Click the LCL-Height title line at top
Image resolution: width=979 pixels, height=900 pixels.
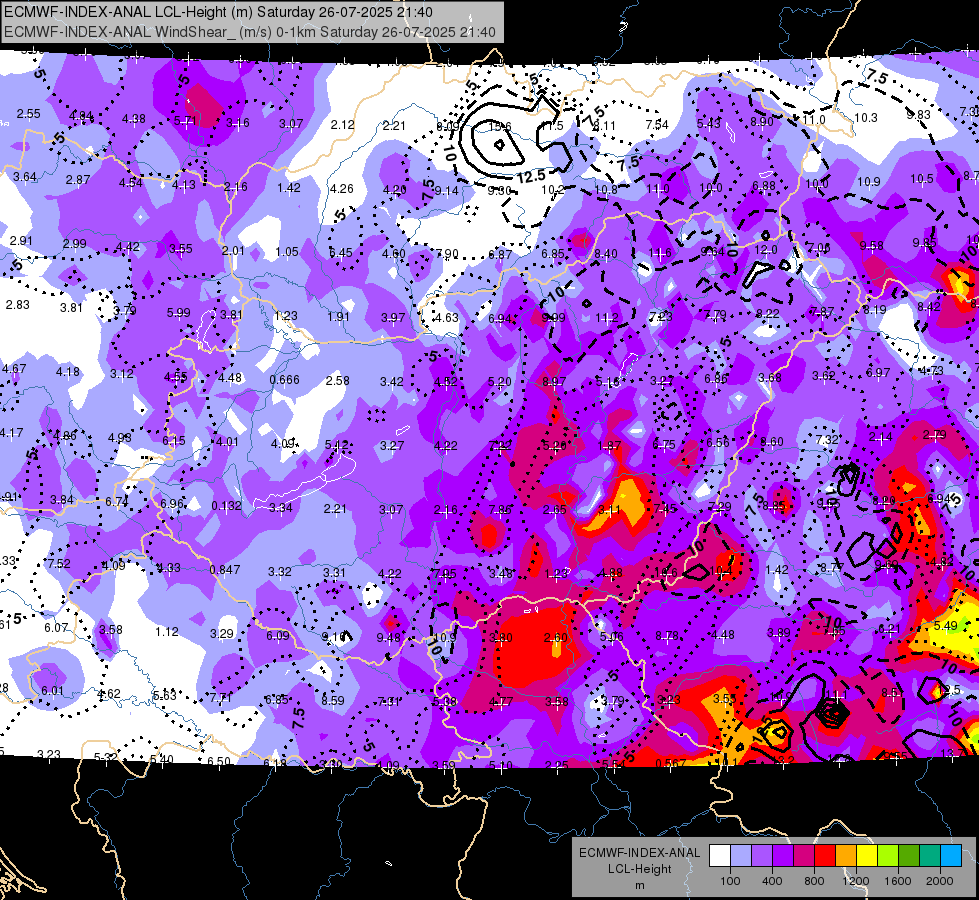219,12
